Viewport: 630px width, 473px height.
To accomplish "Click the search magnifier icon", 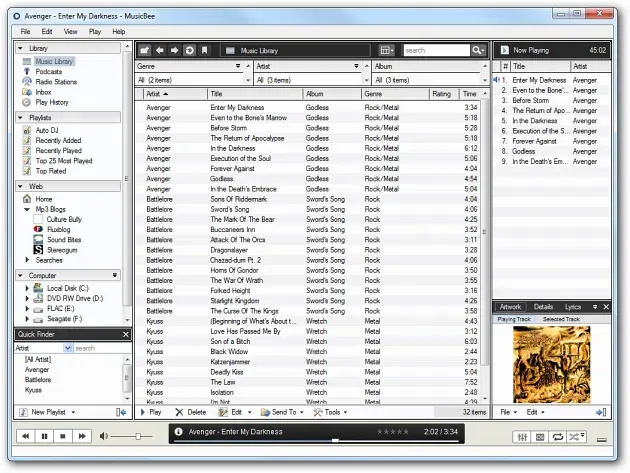I will click(x=478, y=50).
